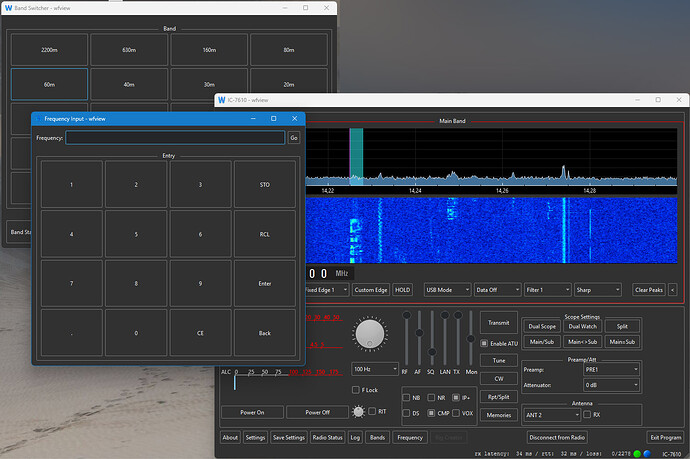Turn the large tuning knob
The width and height of the screenshot is (690, 459).
[370, 334]
